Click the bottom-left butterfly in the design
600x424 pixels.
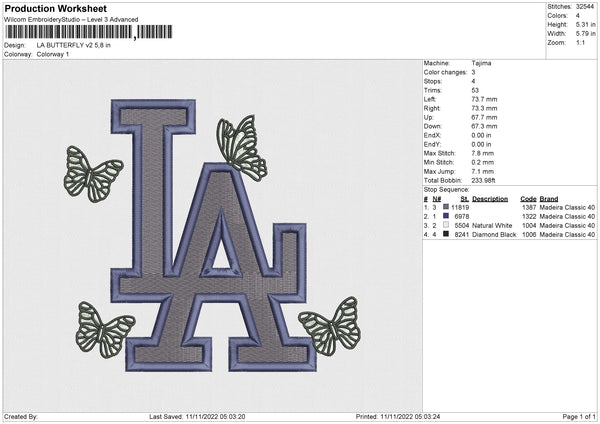pos(104,330)
